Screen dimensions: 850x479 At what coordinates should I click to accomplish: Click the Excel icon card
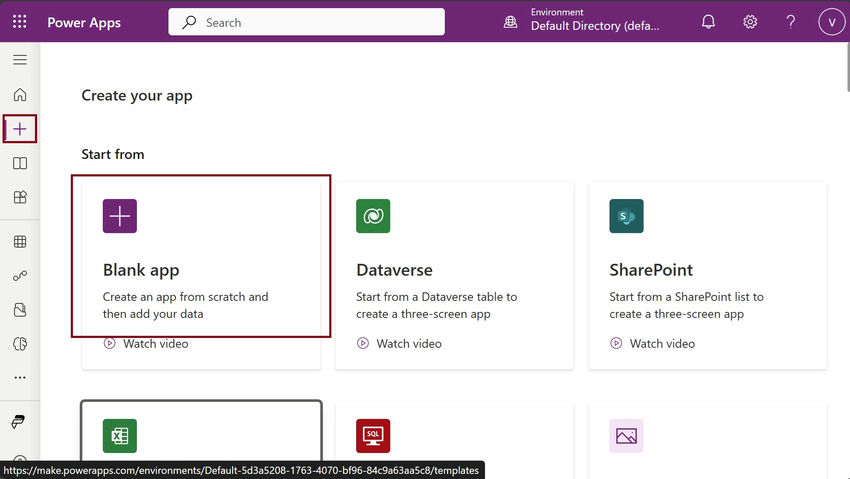[120, 436]
